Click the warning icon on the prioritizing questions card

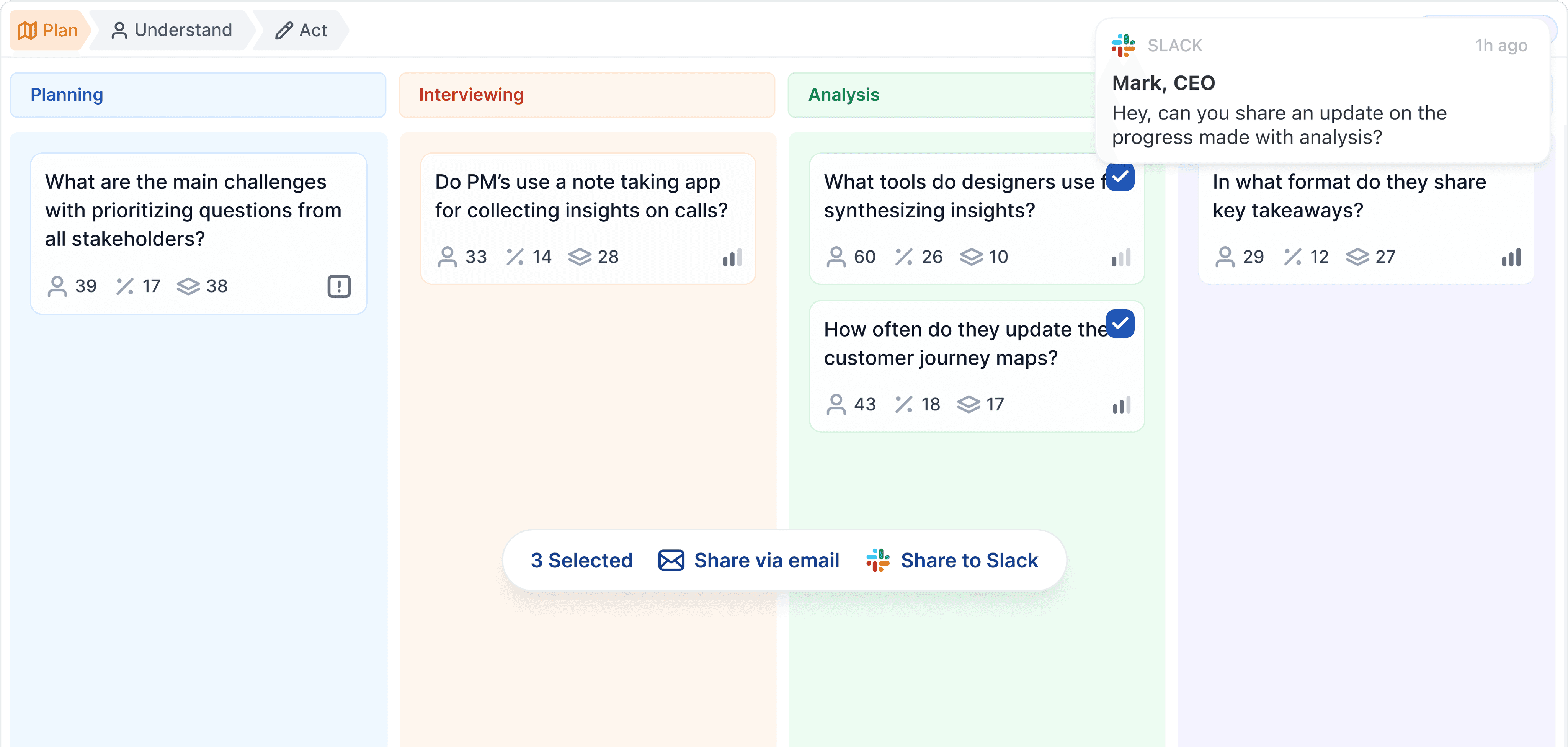(338, 286)
